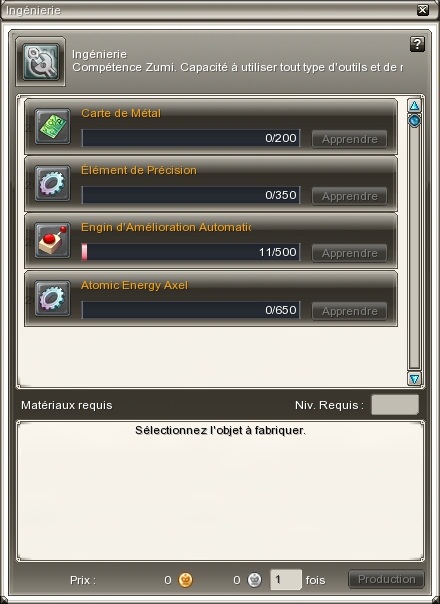The height and width of the screenshot is (604, 440).
Task: Click Apprendre for Élément de Précision
Action: click(349, 196)
